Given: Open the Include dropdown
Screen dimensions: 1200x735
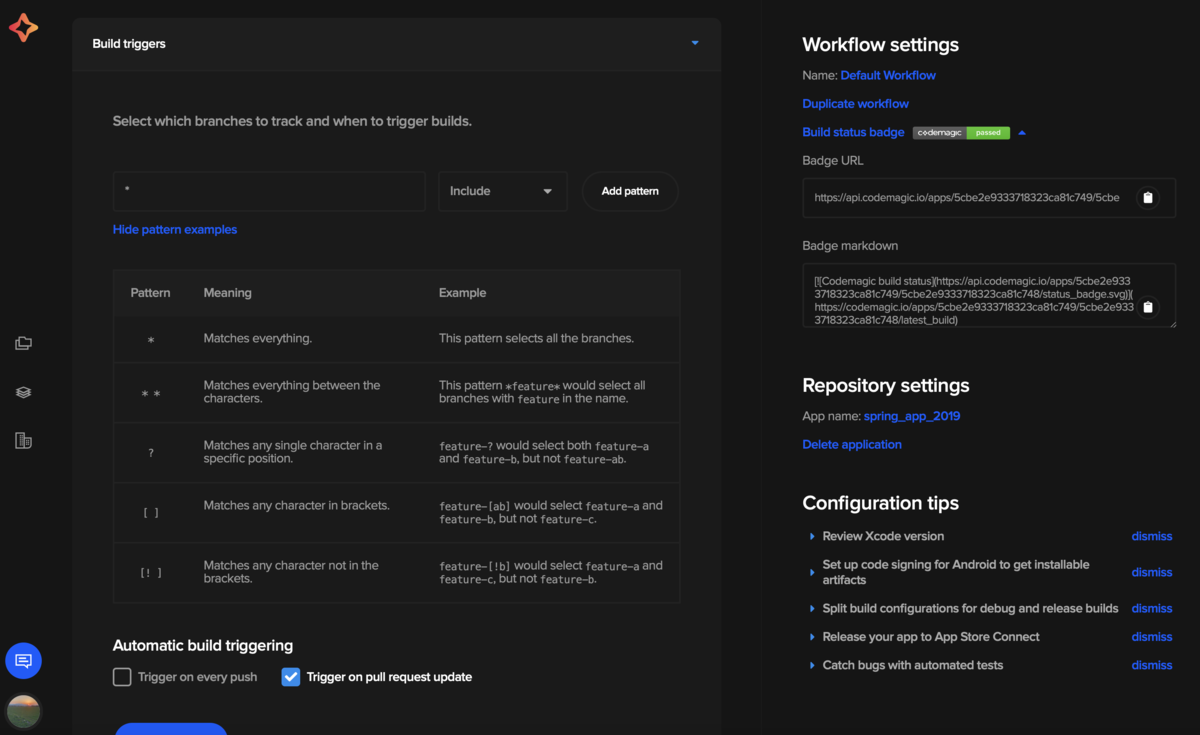Looking at the screenshot, I should tap(502, 191).
